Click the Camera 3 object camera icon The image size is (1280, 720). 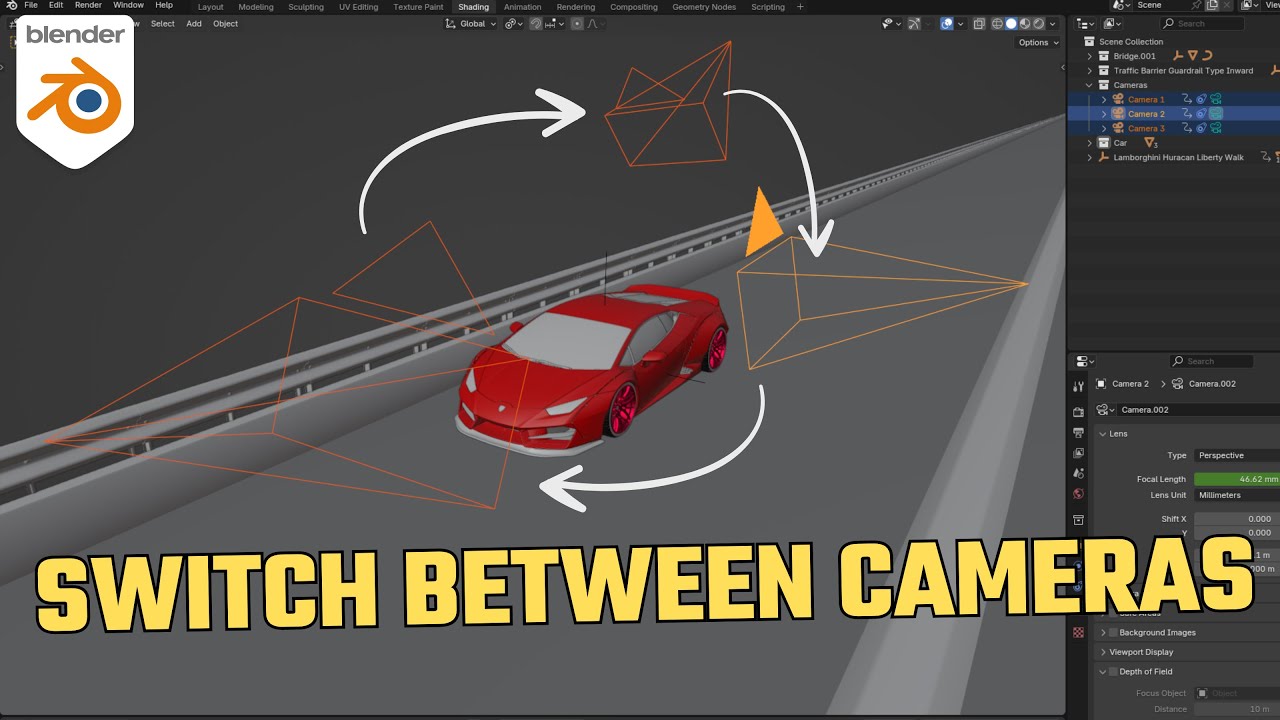(1118, 128)
